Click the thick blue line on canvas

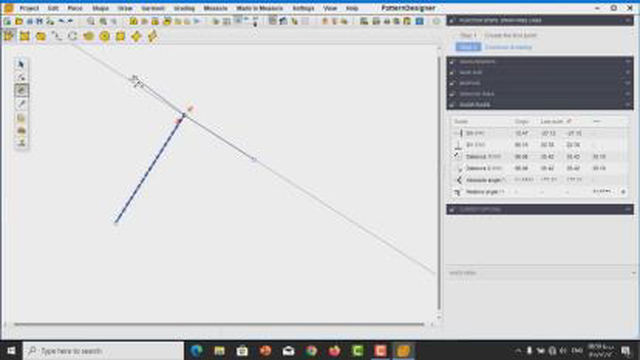coord(149,170)
